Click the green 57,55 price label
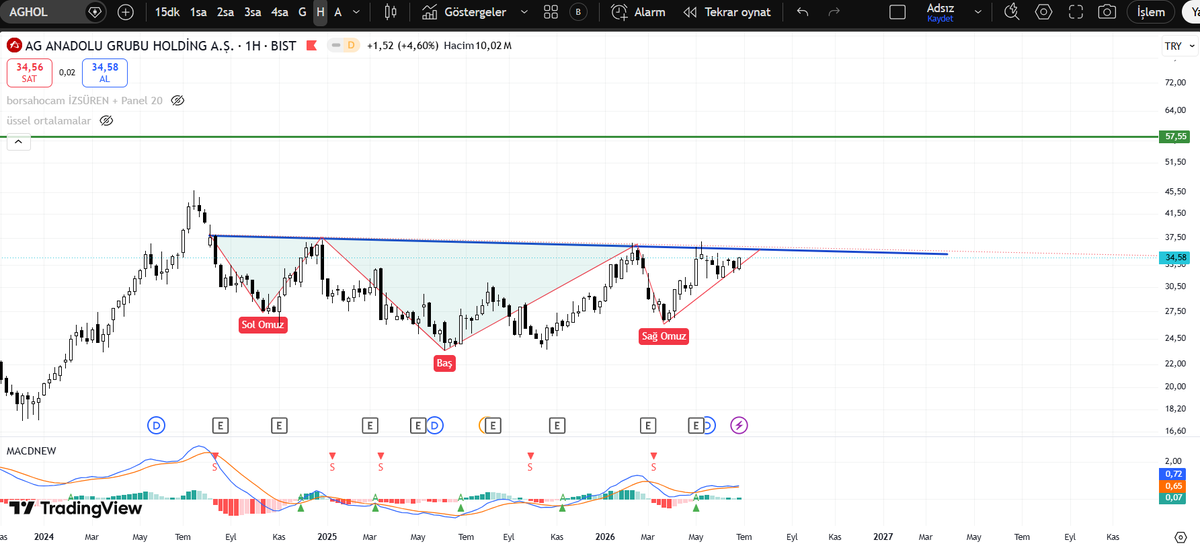1200x546 pixels. click(1175, 136)
